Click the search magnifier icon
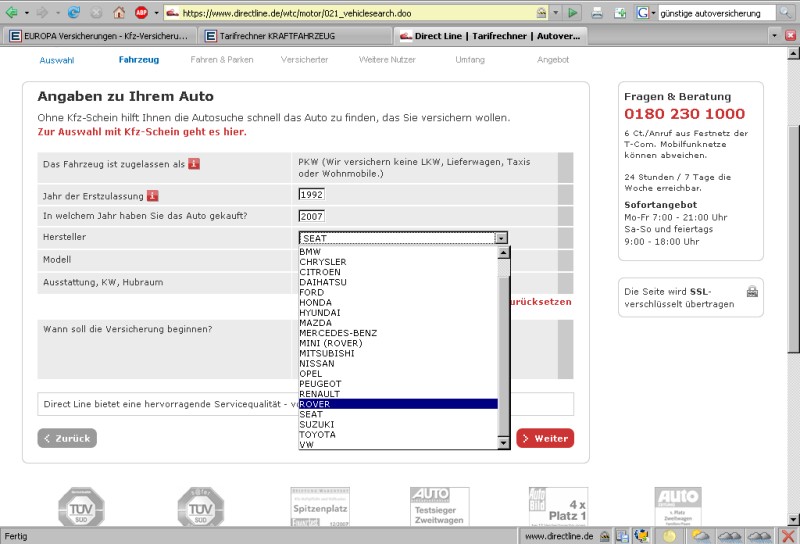The image size is (800, 544). [x=784, y=13]
